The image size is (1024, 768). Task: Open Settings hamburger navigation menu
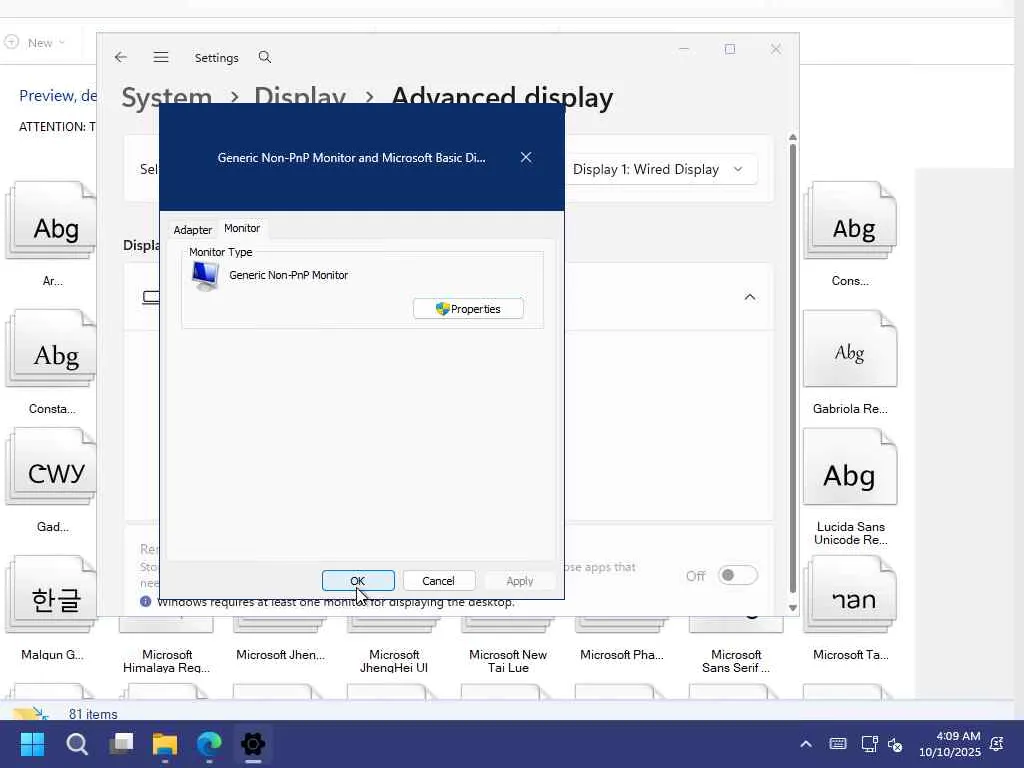(x=161, y=57)
